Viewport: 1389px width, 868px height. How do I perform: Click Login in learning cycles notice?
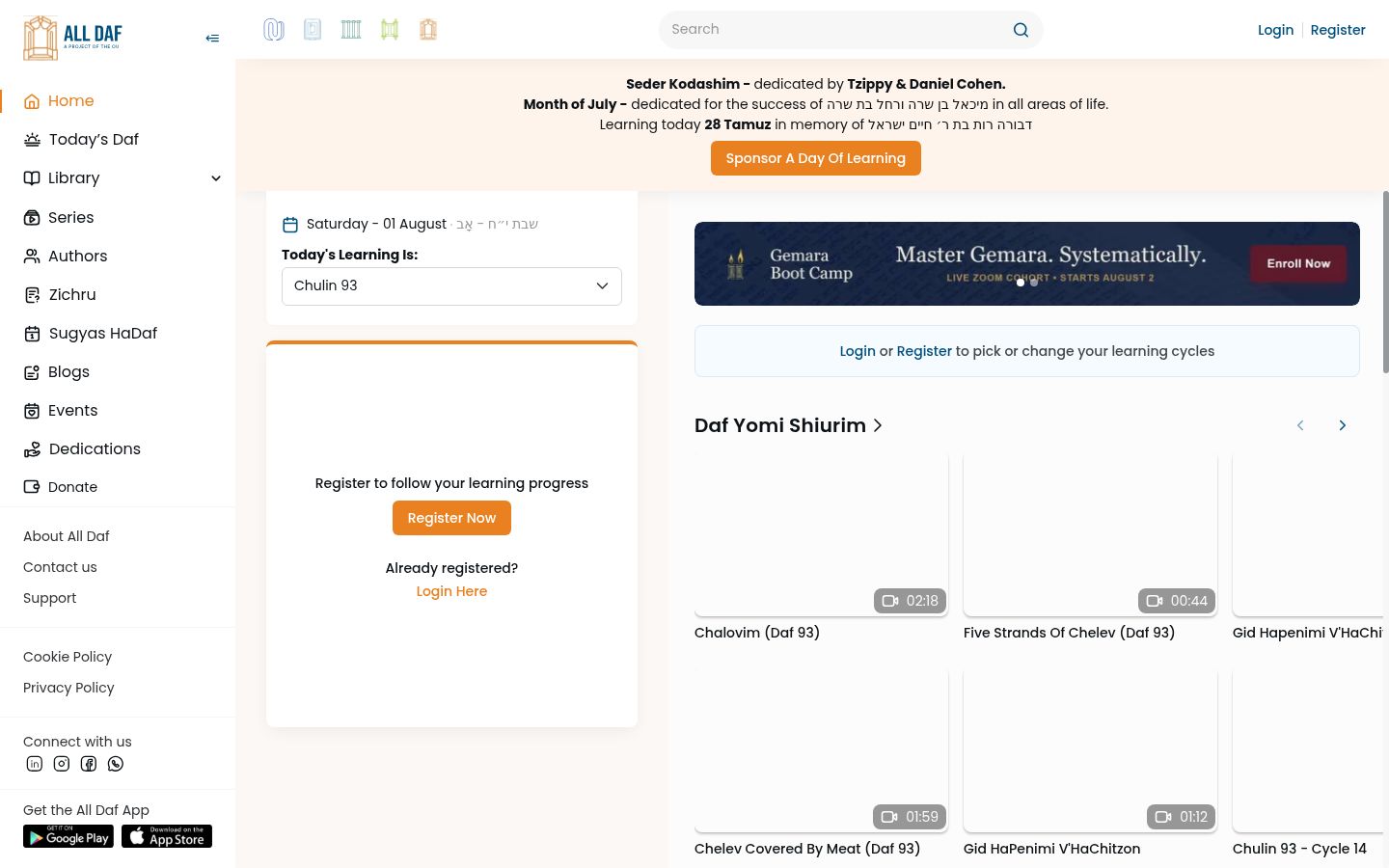[x=858, y=351]
